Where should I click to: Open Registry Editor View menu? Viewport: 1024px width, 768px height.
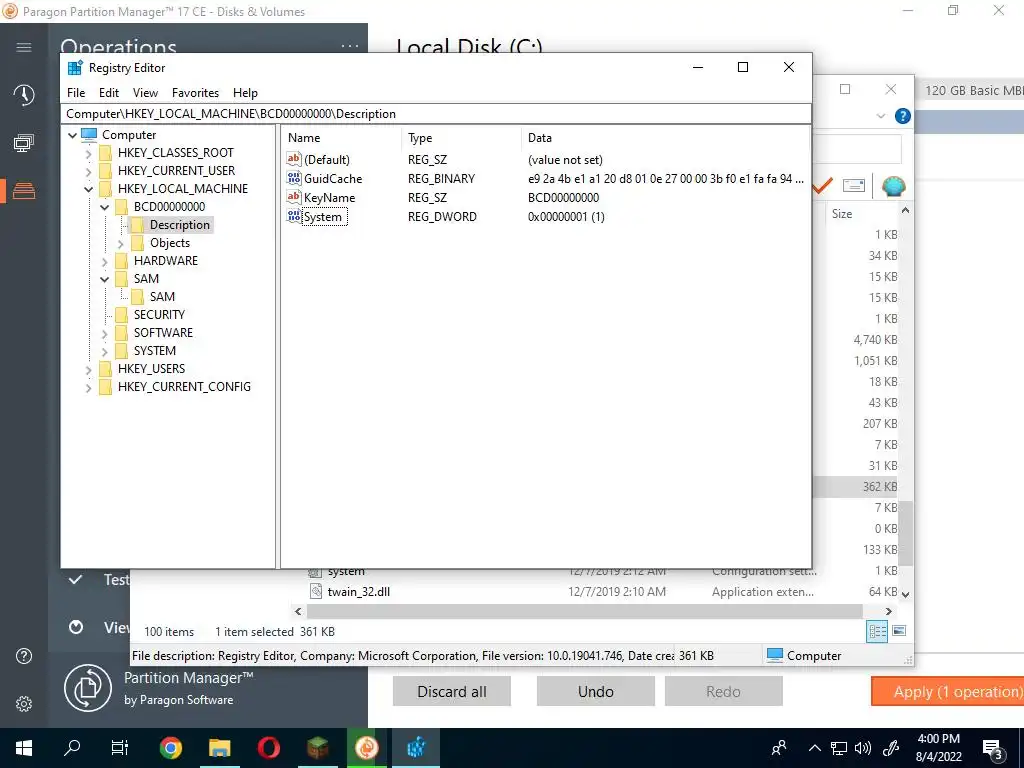click(145, 93)
